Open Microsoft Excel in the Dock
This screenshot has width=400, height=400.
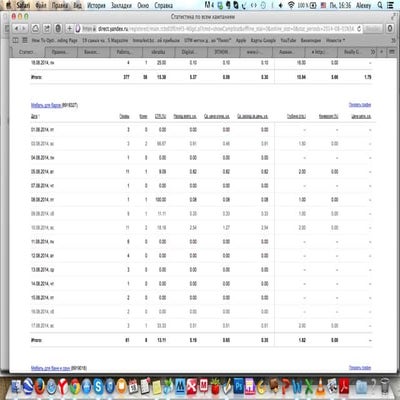tap(309, 387)
